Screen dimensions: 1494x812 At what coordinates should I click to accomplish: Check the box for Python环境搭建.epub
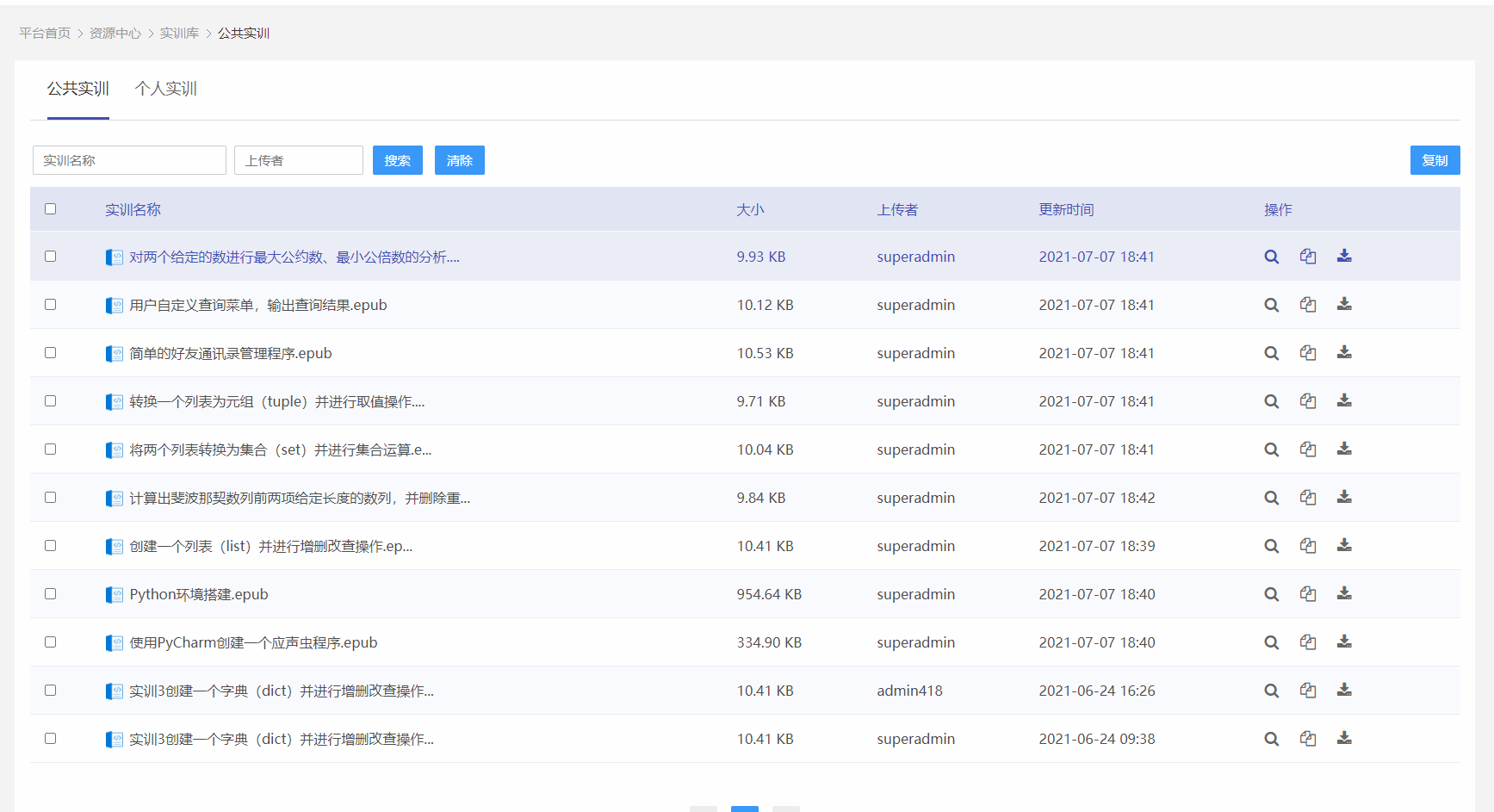click(x=50, y=593)
